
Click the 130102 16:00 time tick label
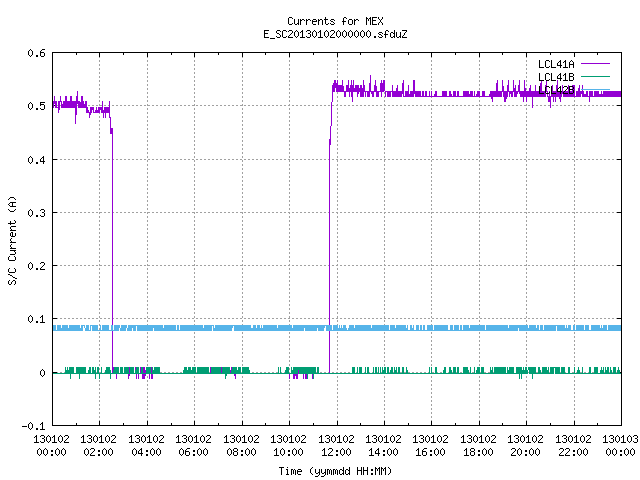(x=430, y=445)
